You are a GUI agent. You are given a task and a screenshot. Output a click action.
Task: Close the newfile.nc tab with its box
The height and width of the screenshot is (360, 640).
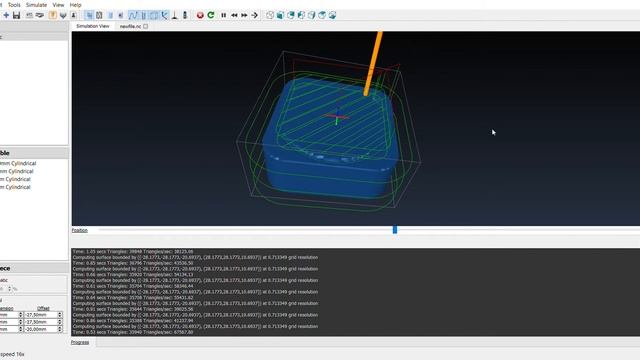click(x=146, y=26)
